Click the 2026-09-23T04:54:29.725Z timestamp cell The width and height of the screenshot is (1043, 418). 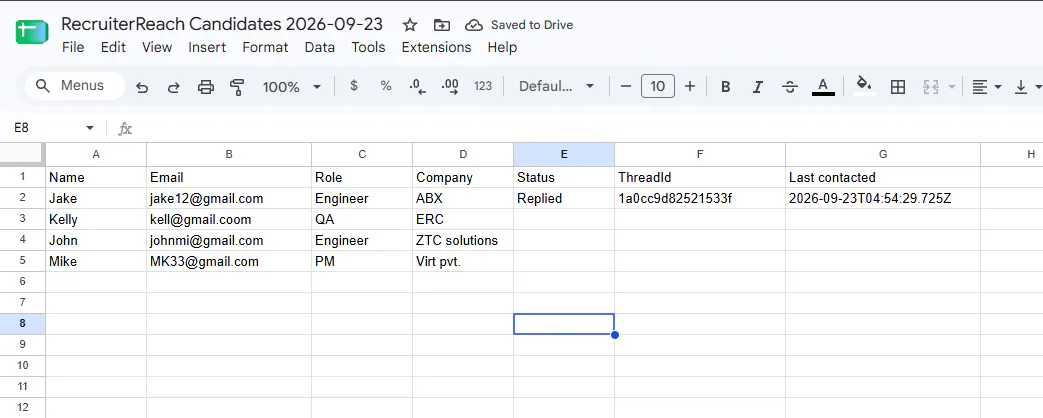[x=883, y=198]
